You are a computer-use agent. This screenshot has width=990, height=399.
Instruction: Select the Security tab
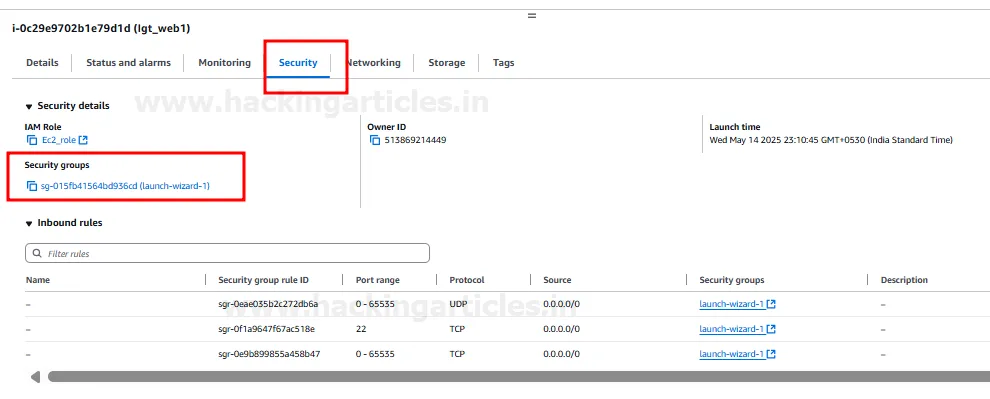(298, 63)
